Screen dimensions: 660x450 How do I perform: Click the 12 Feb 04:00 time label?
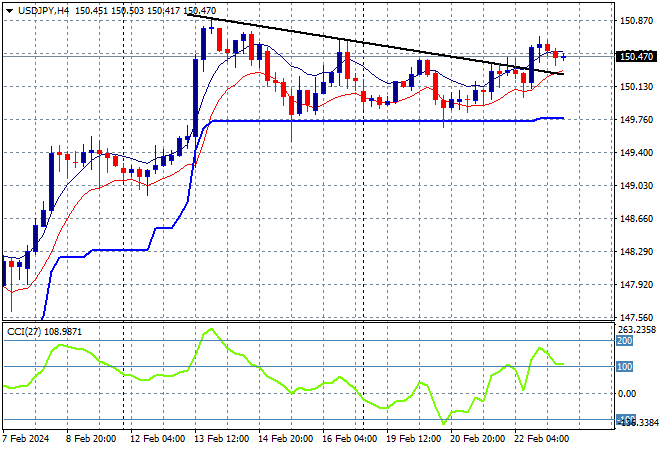pos(157,439)
